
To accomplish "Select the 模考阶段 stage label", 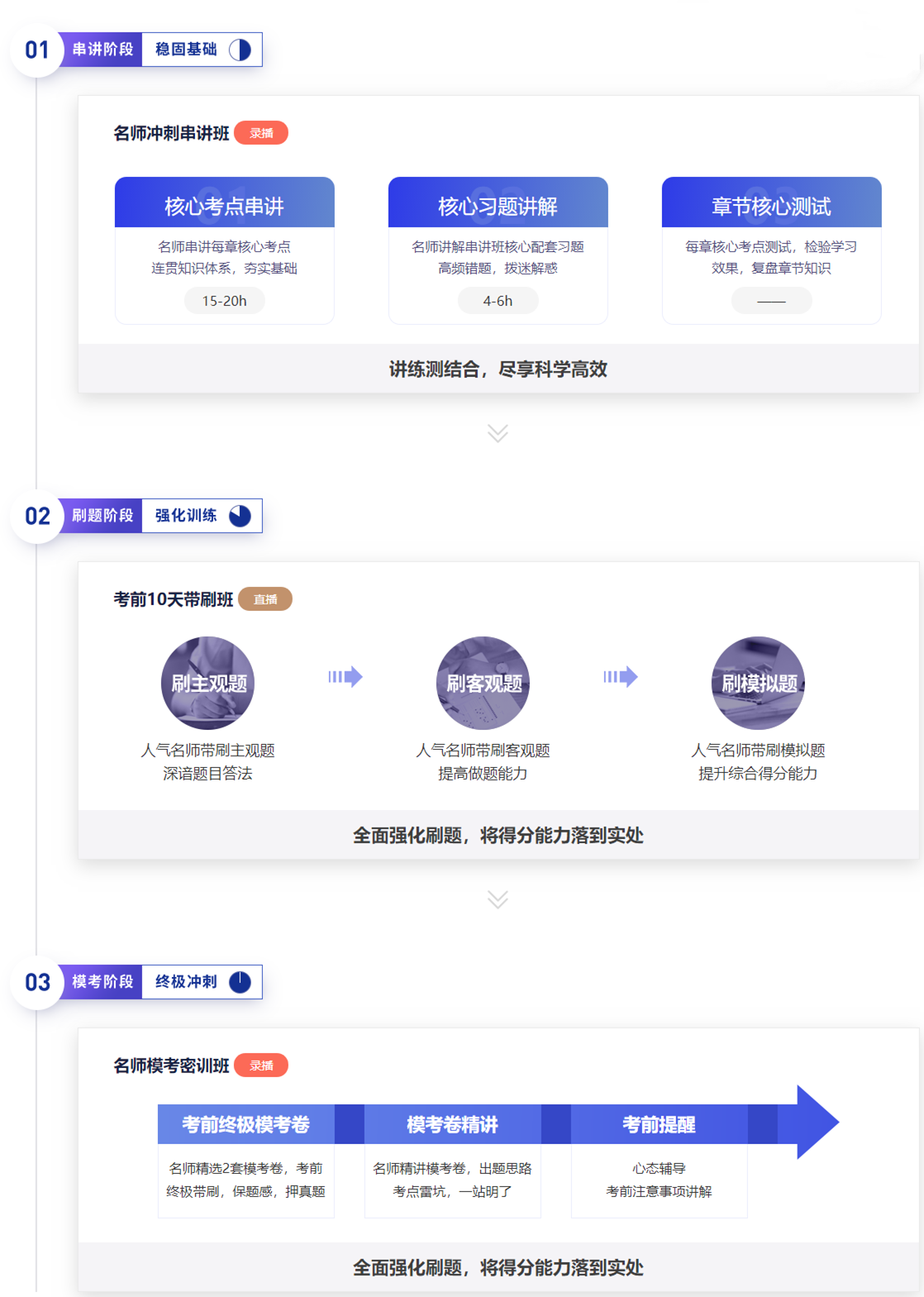I will (x=102, y=982).
